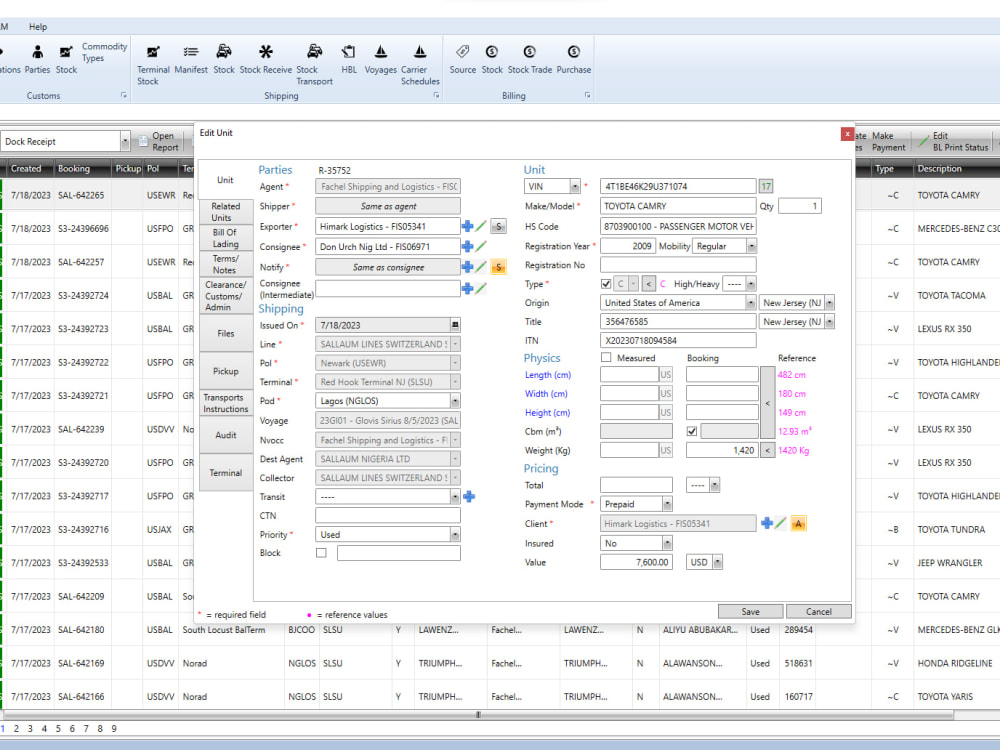Click the S button beside Exporter
The image size is (1000, 750).
[x=499, y=226]
